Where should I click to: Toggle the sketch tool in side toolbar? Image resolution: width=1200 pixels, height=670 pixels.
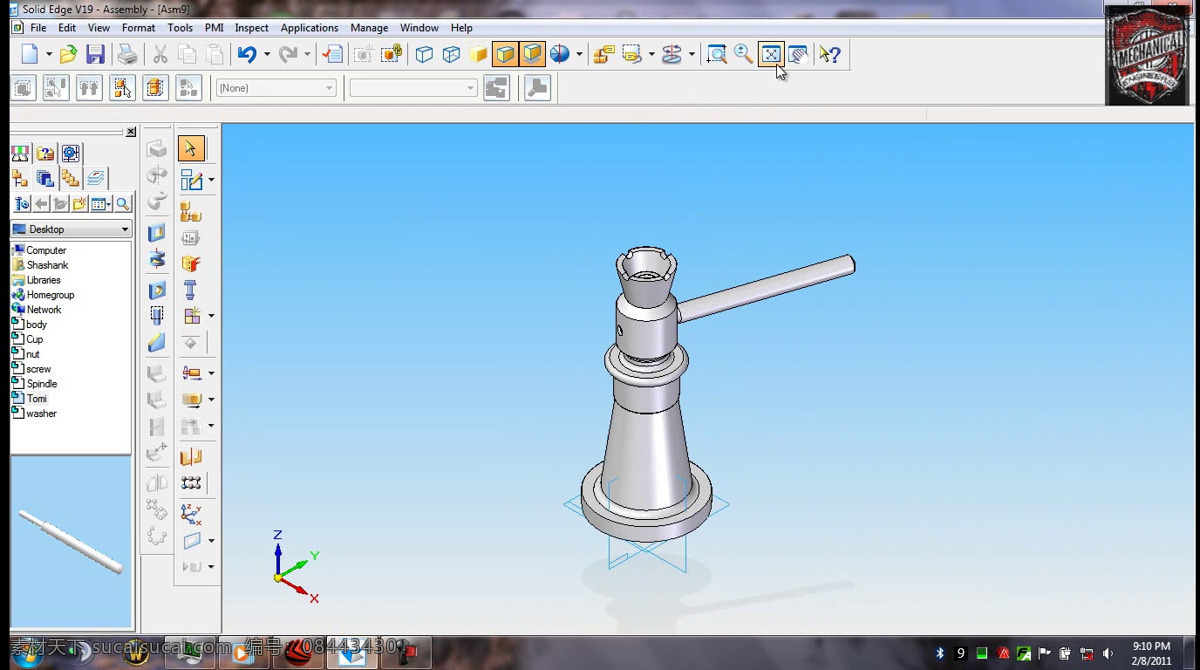tap(190, 181)
